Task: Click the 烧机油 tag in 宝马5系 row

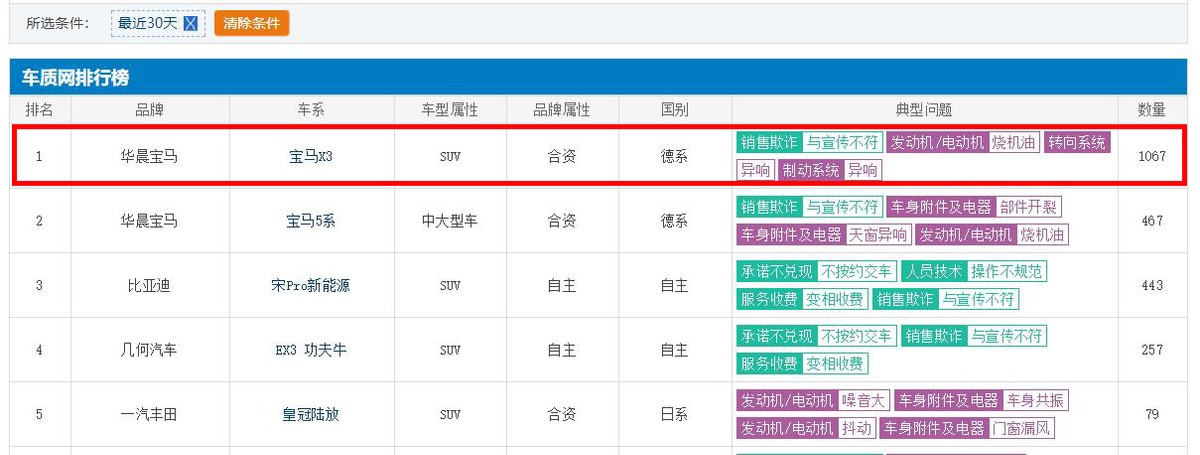Action: pyautogui.click(x=1043, y=235)
